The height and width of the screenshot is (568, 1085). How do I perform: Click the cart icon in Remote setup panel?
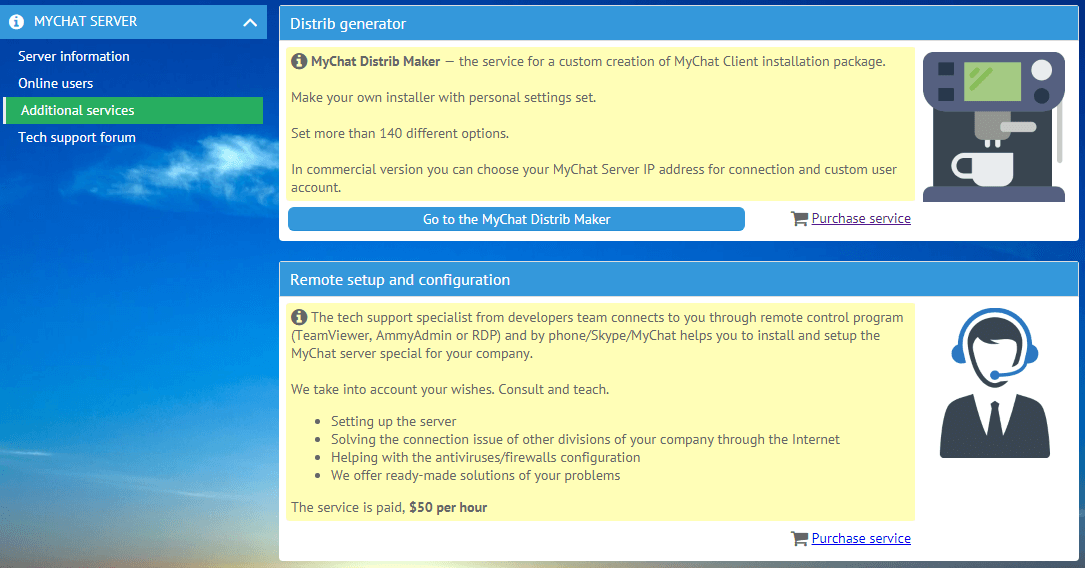point(799,539)
